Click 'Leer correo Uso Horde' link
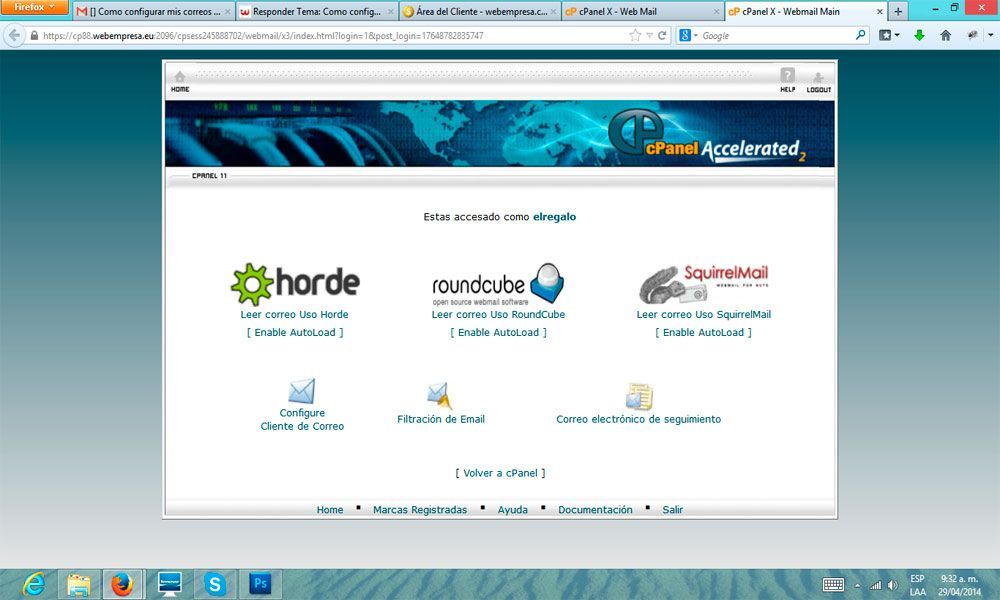Image resolution: width=1000 pixels, height=600 pixels. click(x=294, y=314)
